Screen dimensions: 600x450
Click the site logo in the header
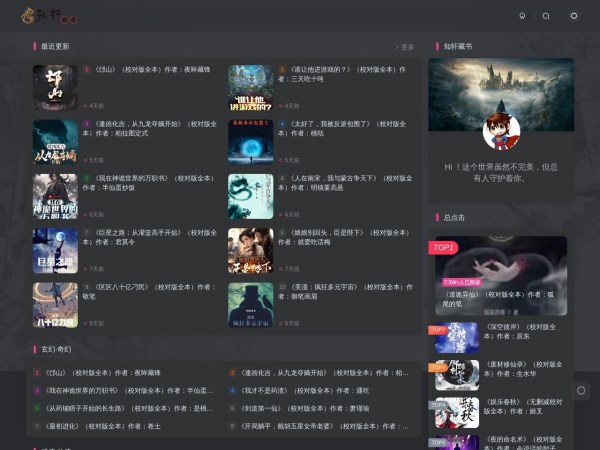(50, 16)
